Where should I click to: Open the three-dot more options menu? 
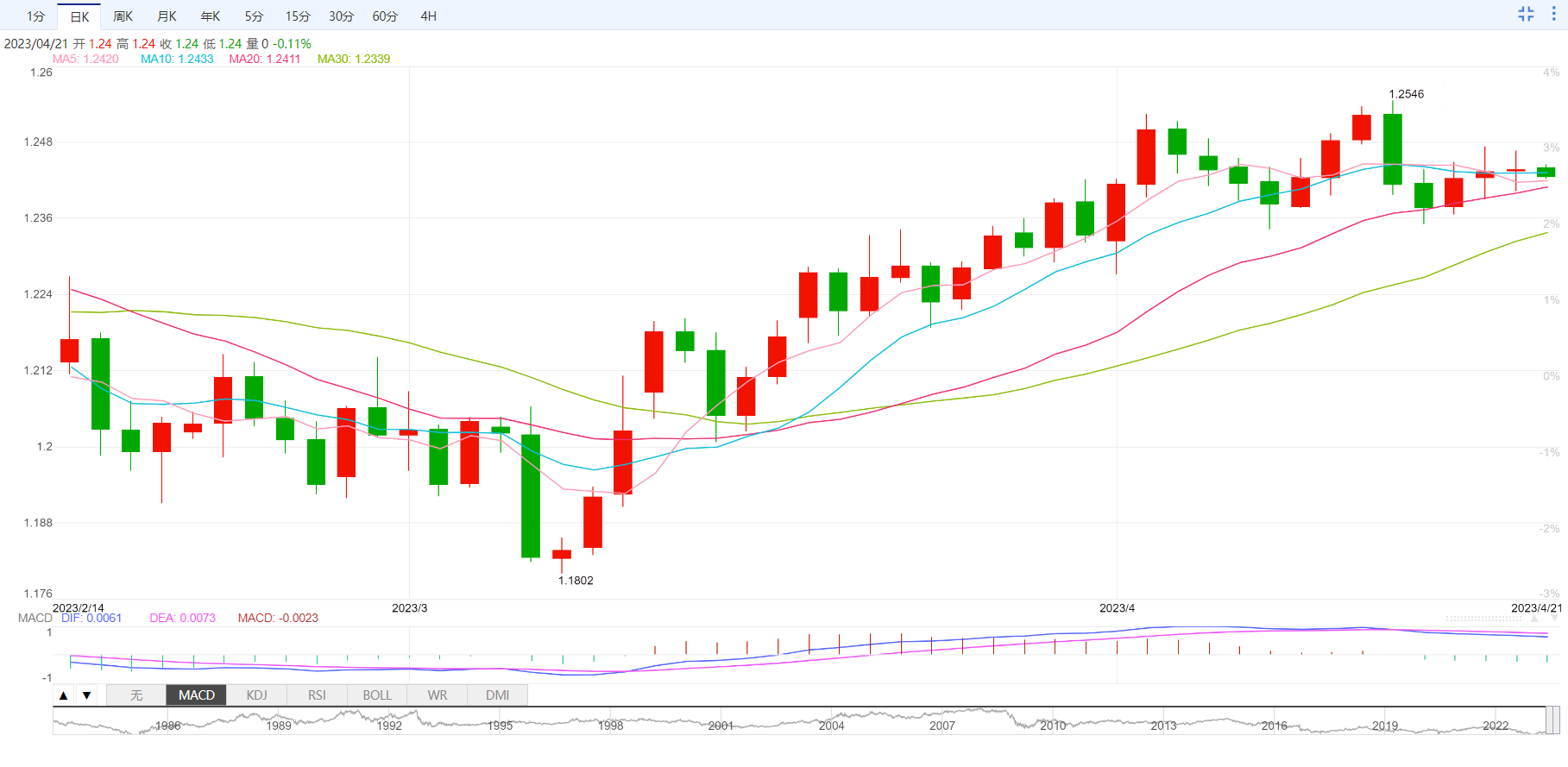coord(1553,14)
